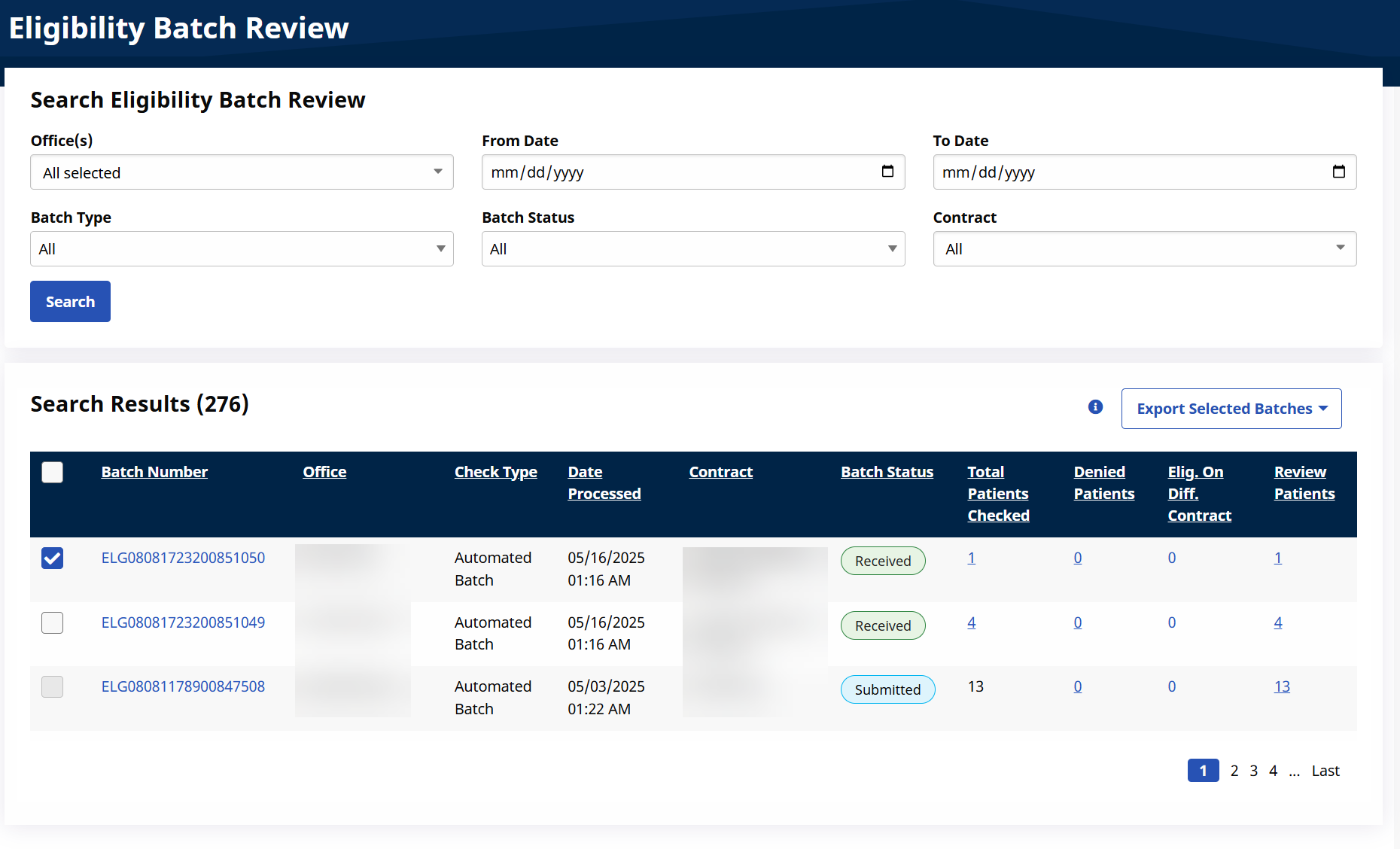Image resolution: width=1400 pixels, height=849 pixels.
Task: Uncheck batch ELG08081723200851050 checkbox
Action: (x=53, y=558)
